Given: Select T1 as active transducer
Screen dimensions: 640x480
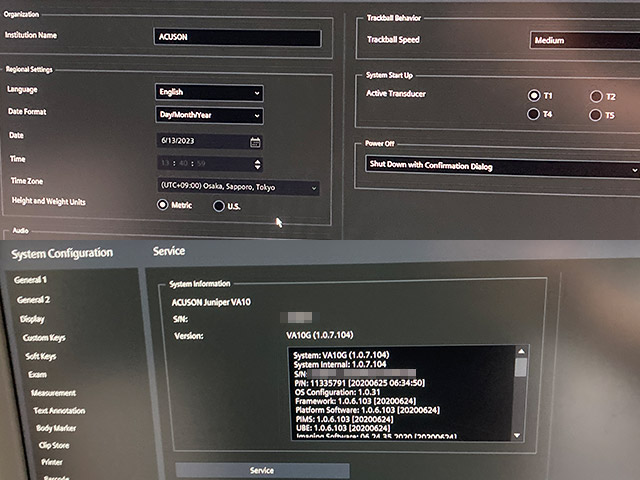Looking at the screenshot, I should coord(533,96).
